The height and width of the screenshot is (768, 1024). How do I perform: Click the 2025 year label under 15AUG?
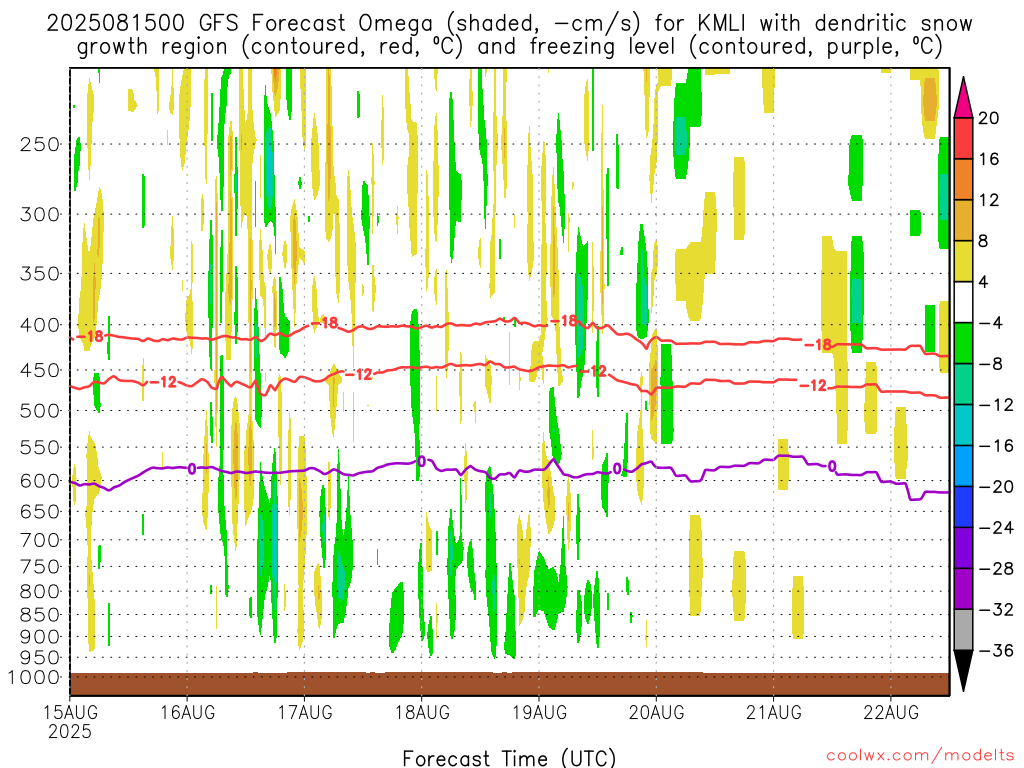click(70, 732)
